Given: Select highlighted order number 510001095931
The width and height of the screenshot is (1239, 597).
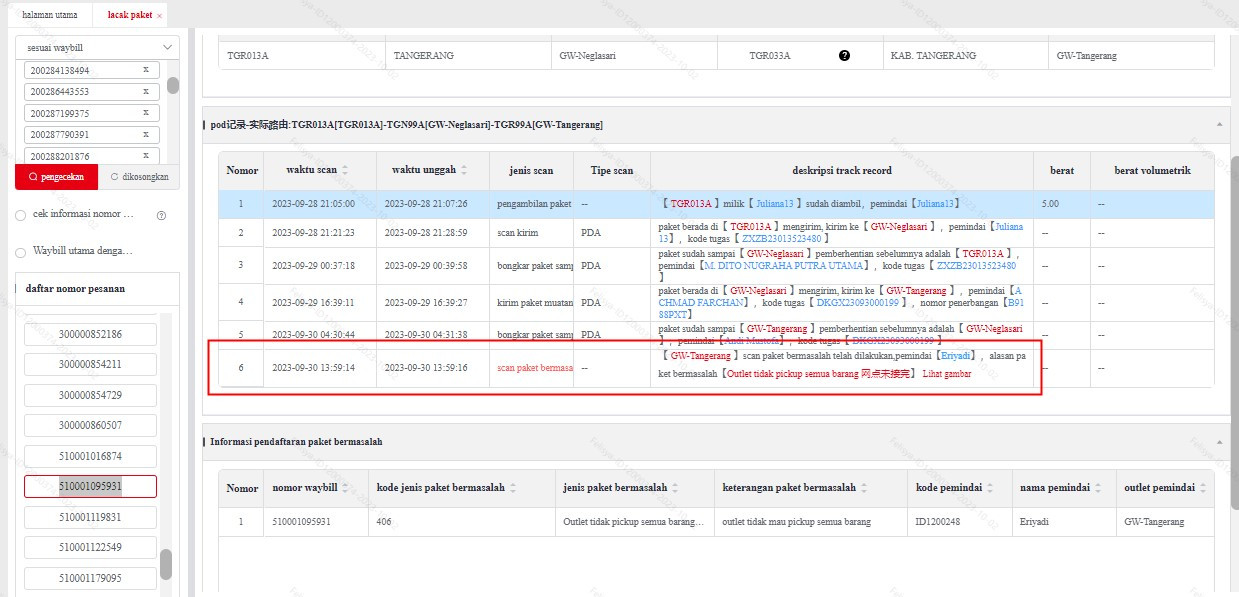Looking at the screenshot, I should (x=90, y=486).
